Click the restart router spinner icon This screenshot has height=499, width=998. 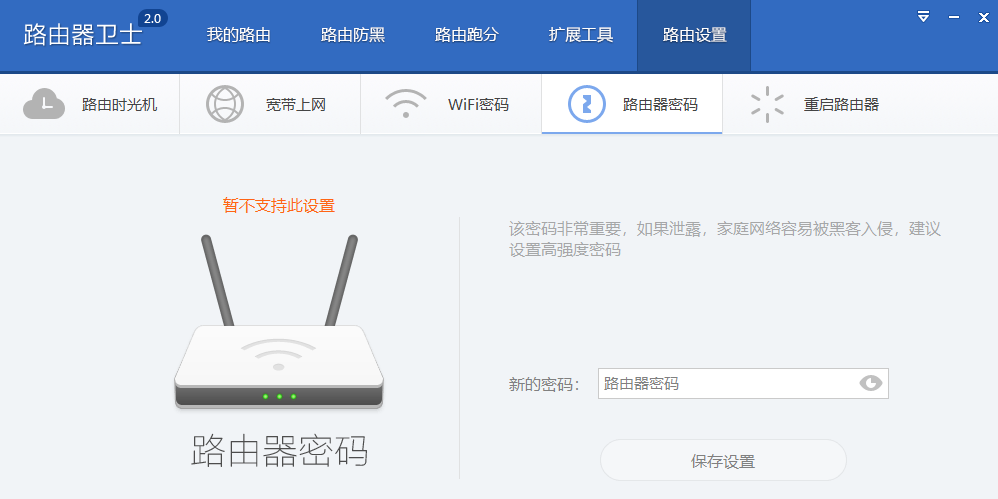tap(767, 104)
